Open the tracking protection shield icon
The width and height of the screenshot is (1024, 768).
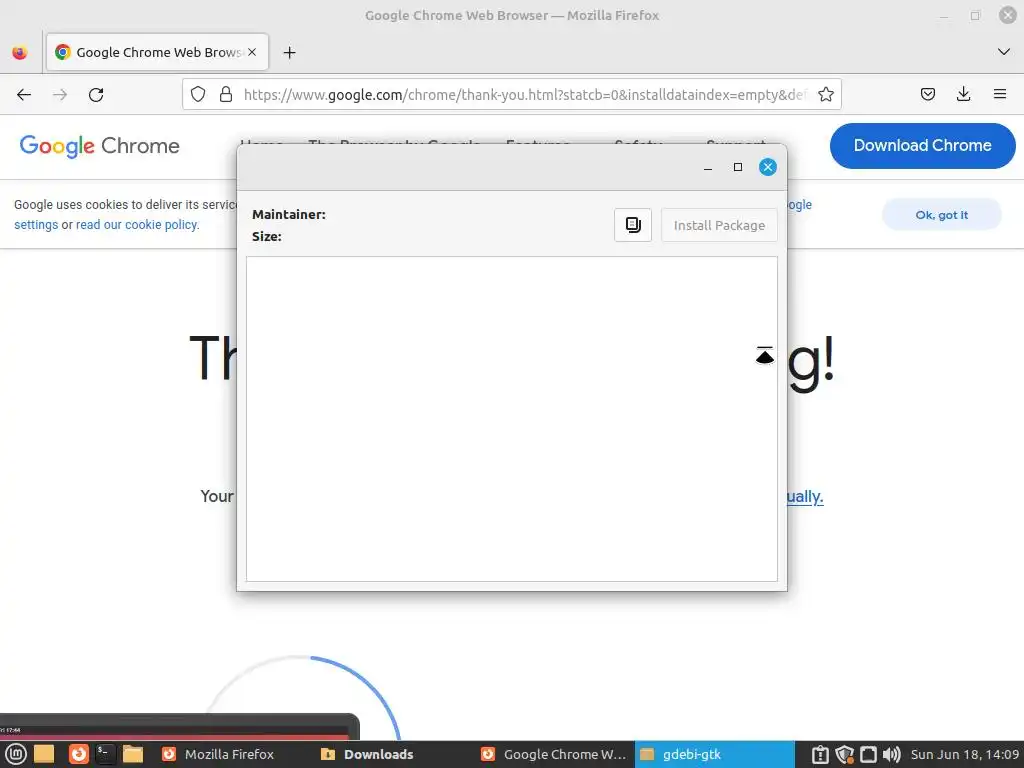pos(198,95)
